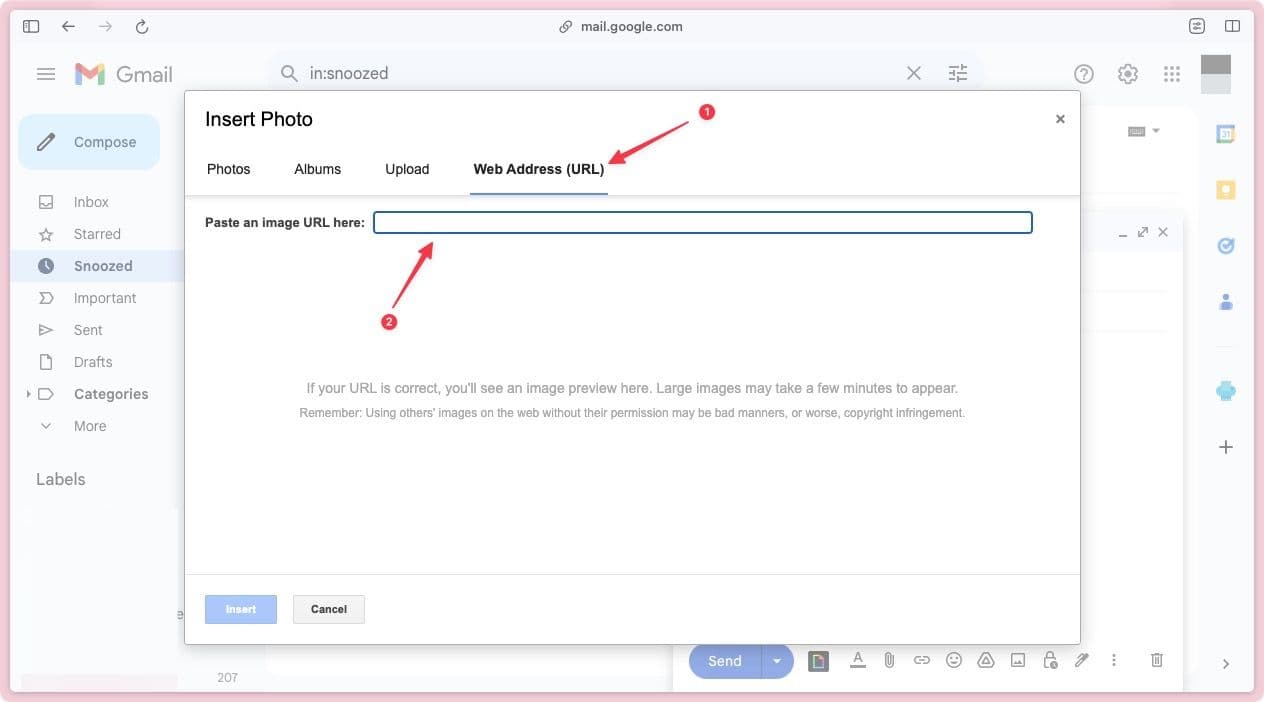Open Google Keep in the side panel
This screenshot has width=1264, height=702.
(1226, 188)
